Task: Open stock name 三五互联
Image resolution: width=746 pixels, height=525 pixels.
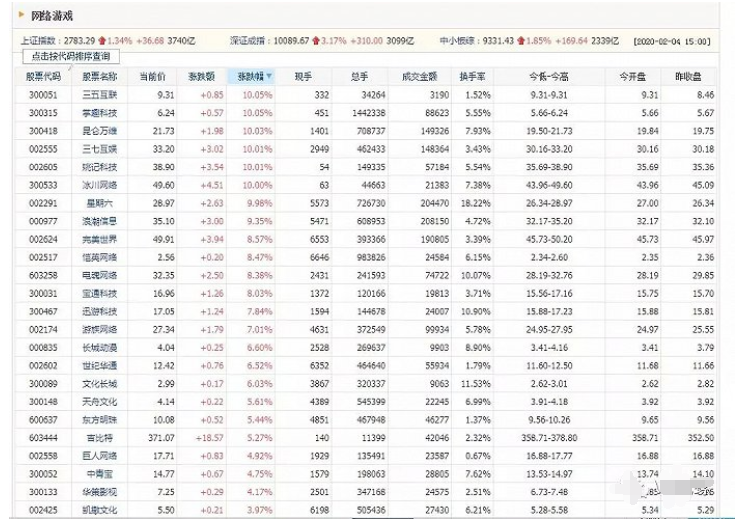Action: click(x=99, y=95)
